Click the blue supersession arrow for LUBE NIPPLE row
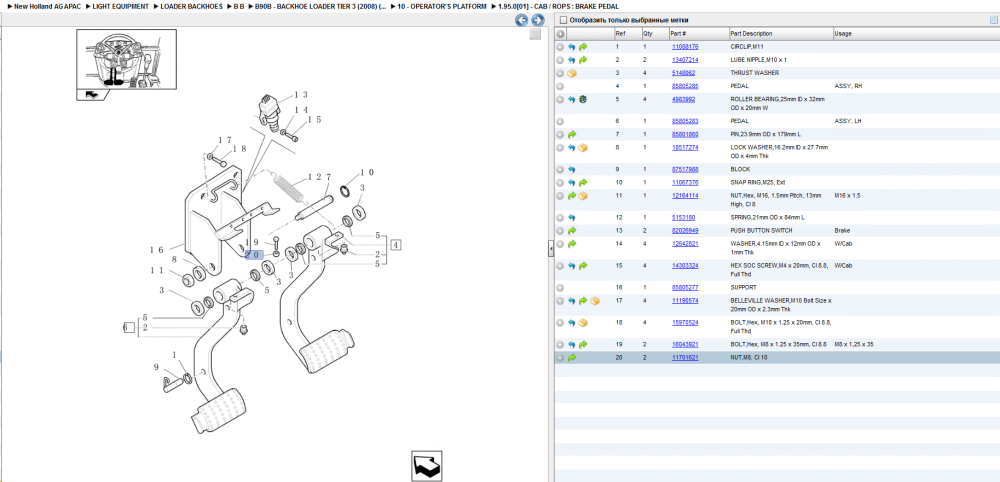1000x482 pixels. pos(571,60)
